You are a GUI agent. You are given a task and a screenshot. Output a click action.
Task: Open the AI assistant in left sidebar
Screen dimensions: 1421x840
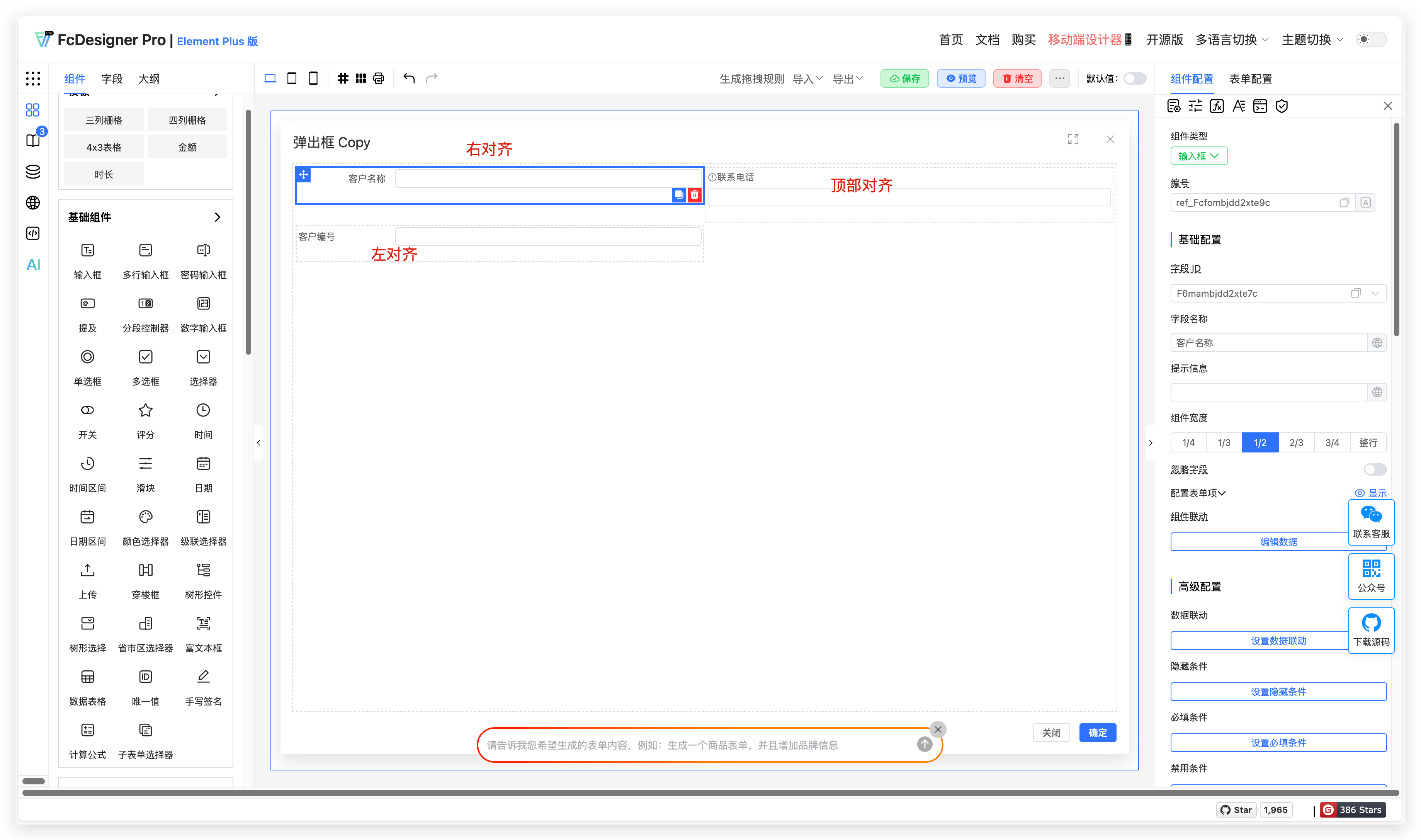[x=33, y=264]
